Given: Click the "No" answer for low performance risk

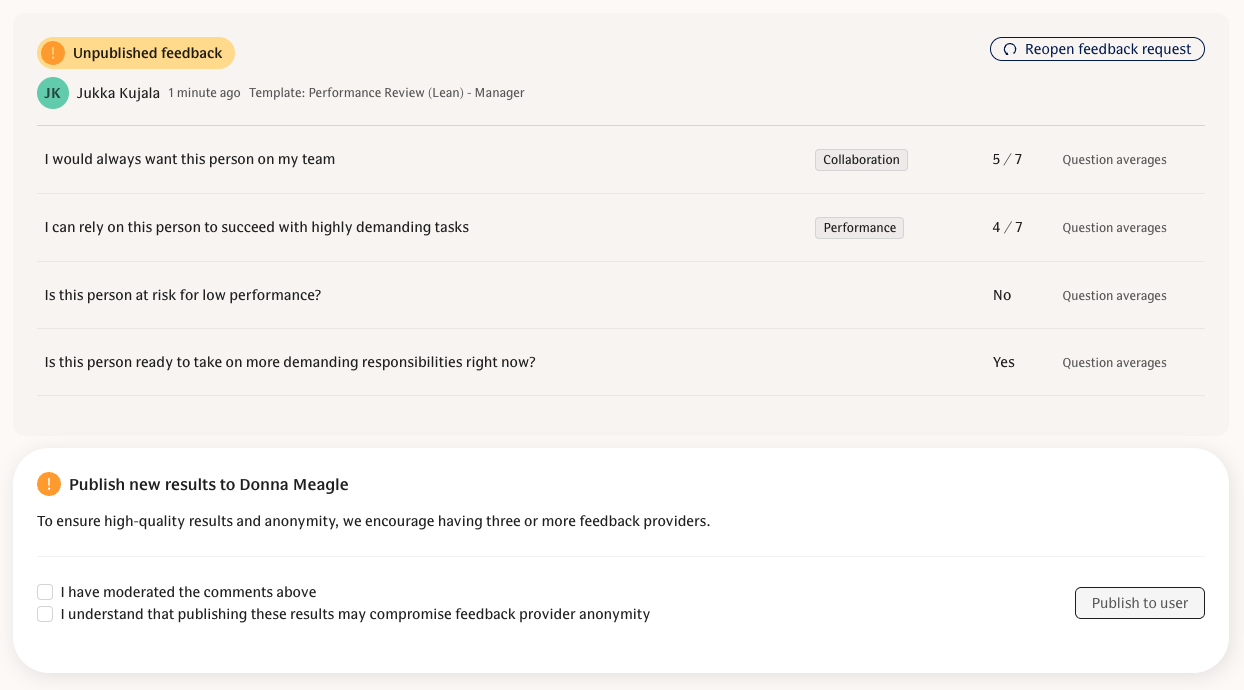Looking at the screenshot, I should tap(1002, 295).
